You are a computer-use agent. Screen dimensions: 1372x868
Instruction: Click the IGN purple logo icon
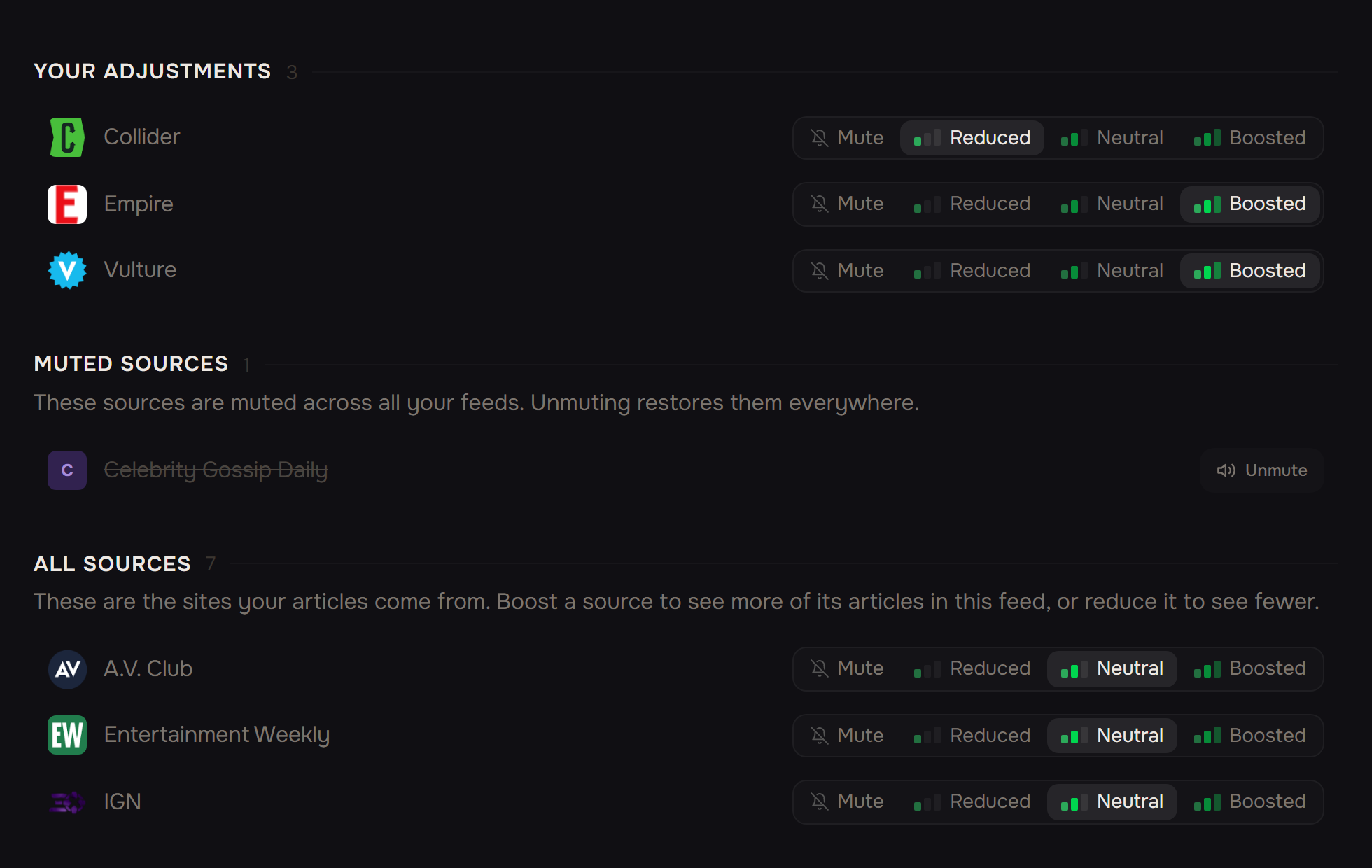67,802
